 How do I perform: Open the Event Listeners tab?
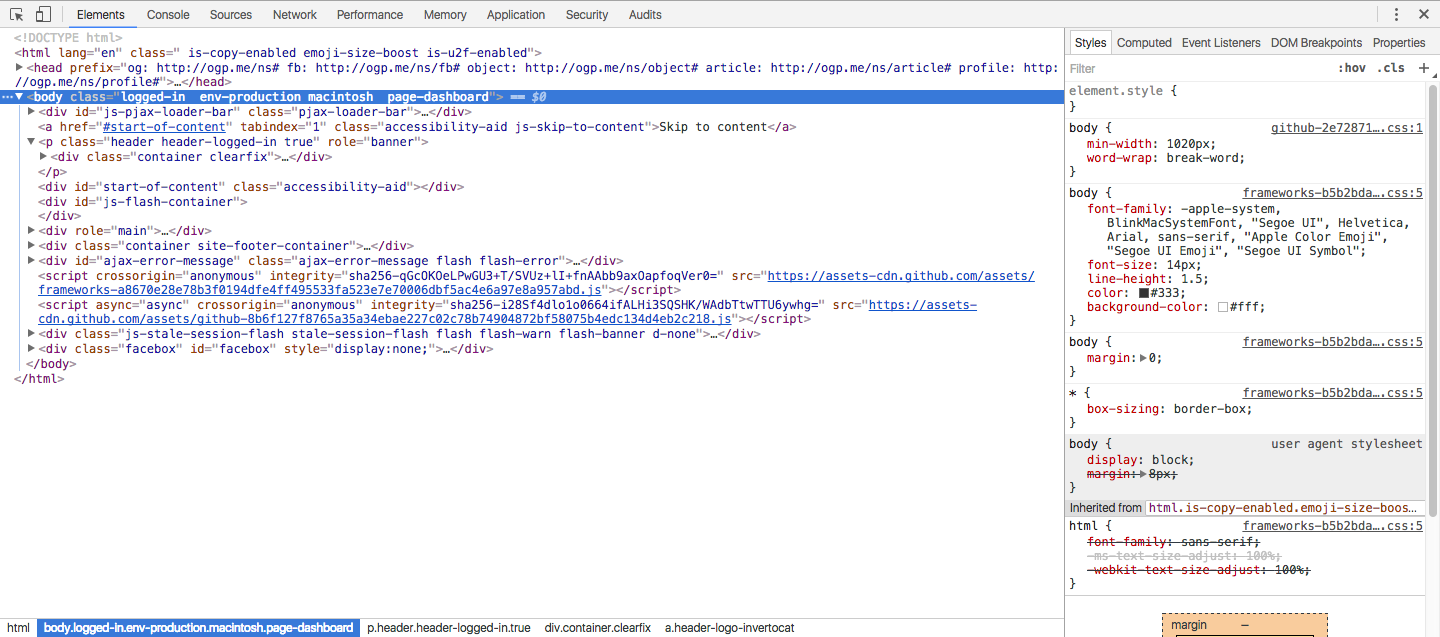pyautogui.click(x=1221, y=43)
